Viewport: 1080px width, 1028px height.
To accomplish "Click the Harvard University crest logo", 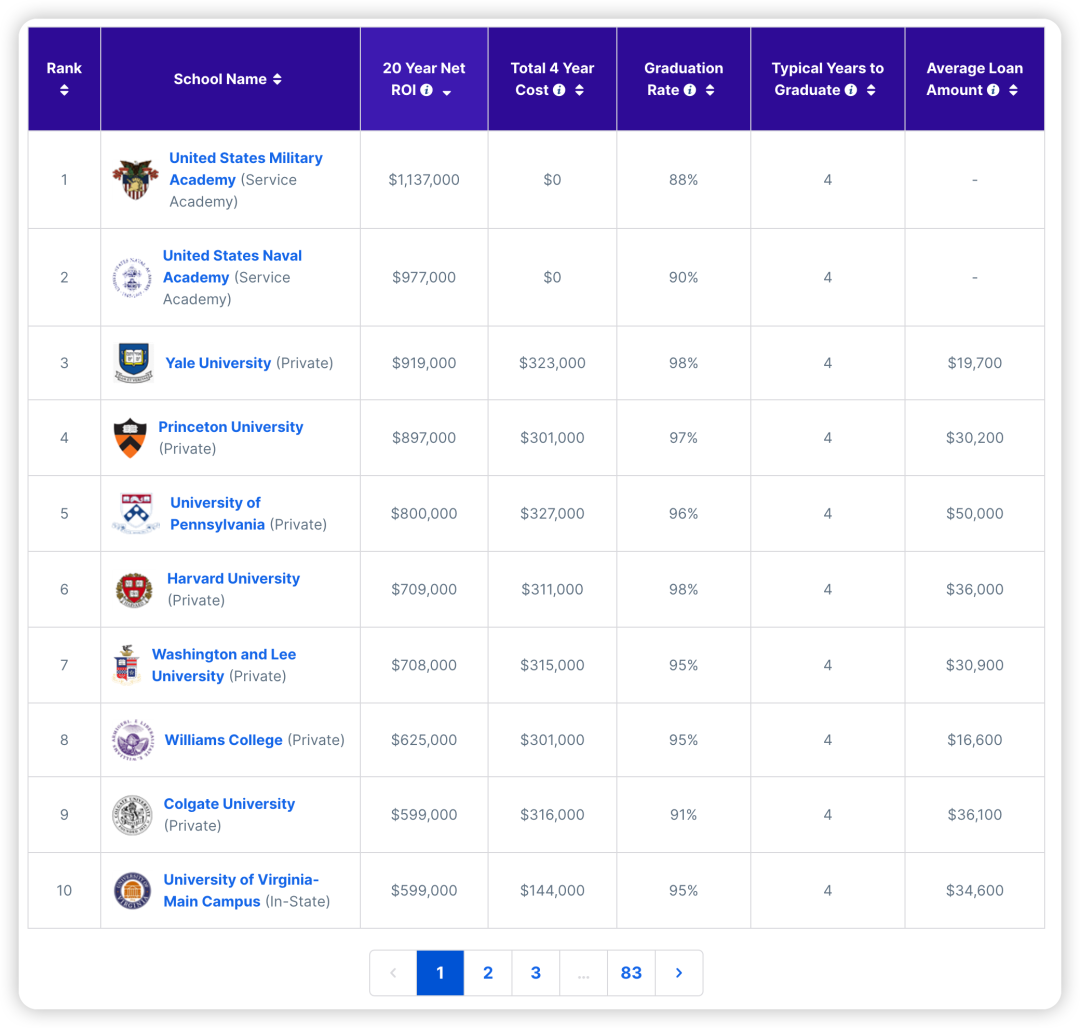I will tap(134, 589).
